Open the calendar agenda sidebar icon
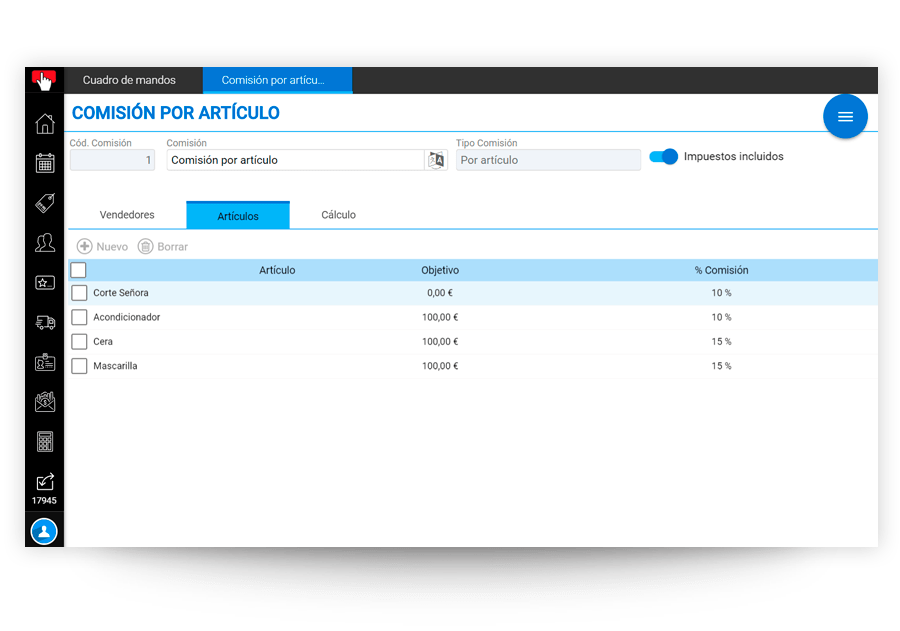The width and height of the screenshot is (900, 631). [45, 163]
